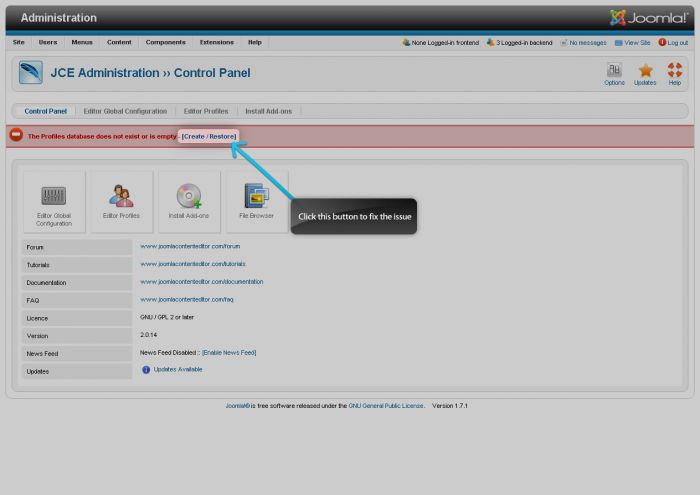Image resolution: width=700 pixels, height=495 pixels.
Task: Open the Help lifebuoy icon
Action: [675, 70]
